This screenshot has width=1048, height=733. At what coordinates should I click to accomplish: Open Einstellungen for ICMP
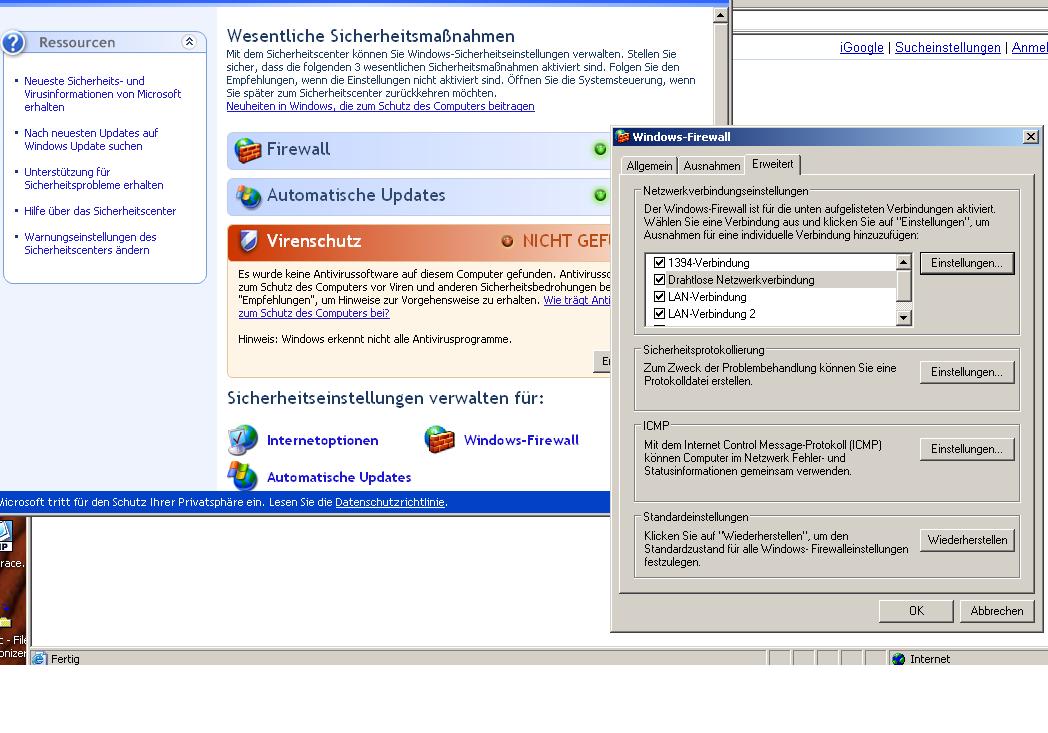pos(966,449)
